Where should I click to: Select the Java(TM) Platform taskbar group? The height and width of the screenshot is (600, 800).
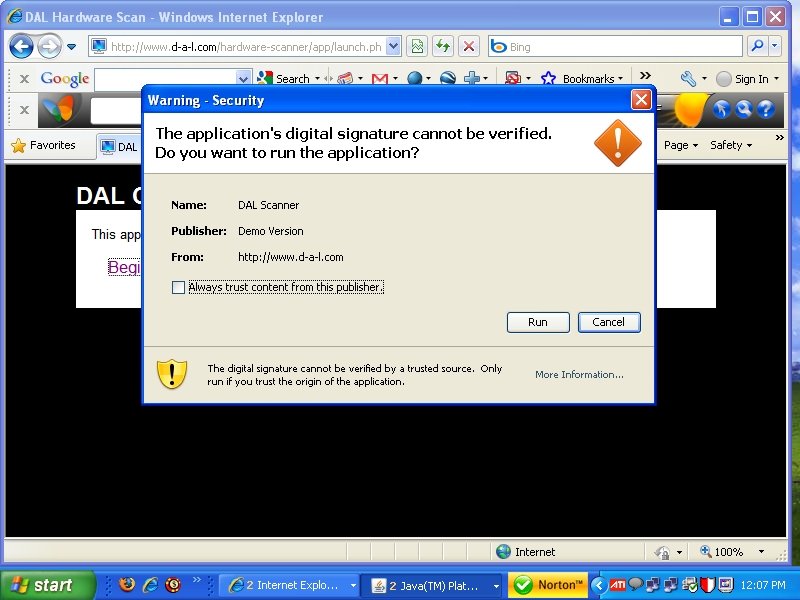[431, 585]
